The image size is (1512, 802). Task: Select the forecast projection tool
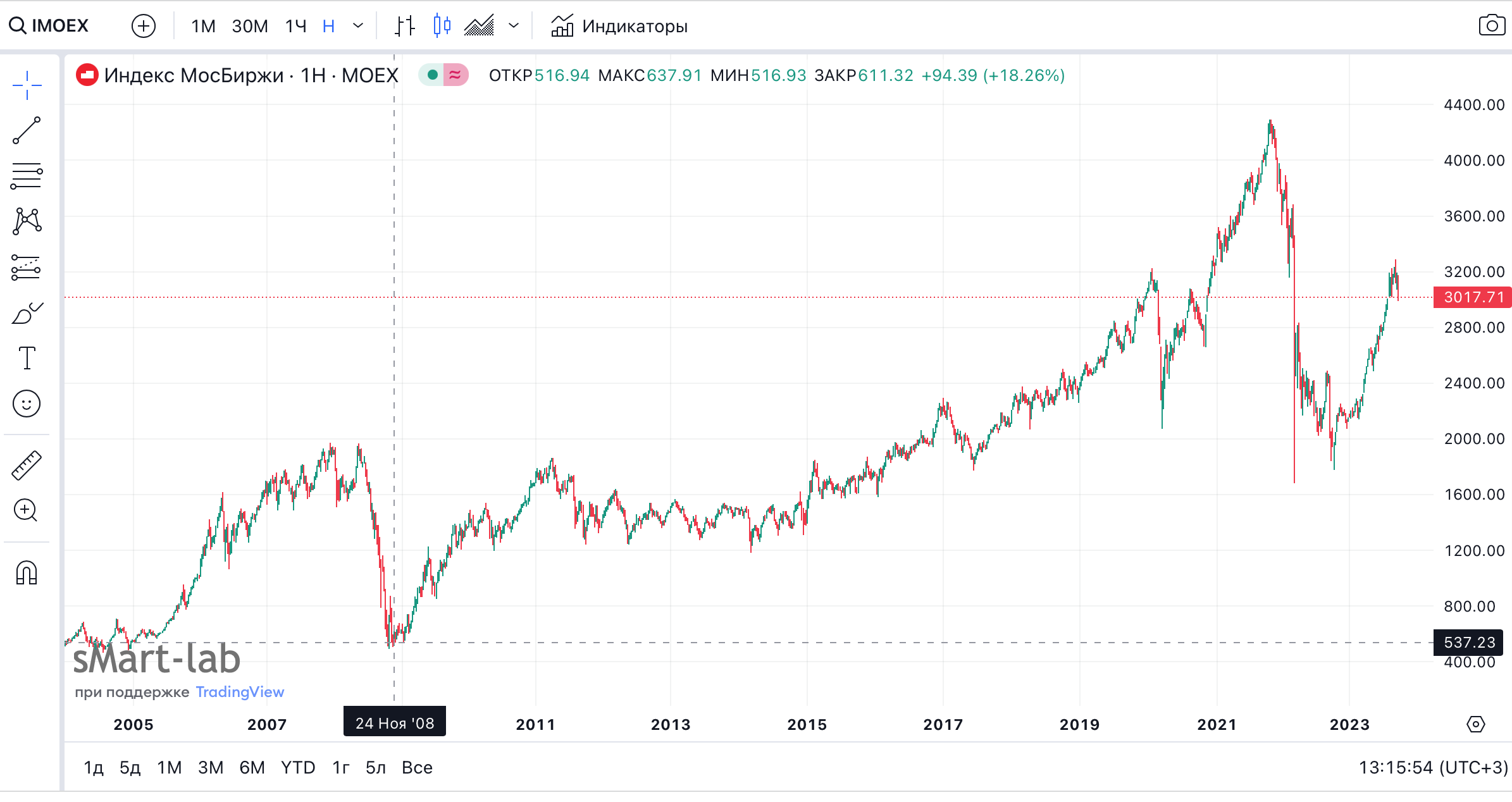[27, 267]
